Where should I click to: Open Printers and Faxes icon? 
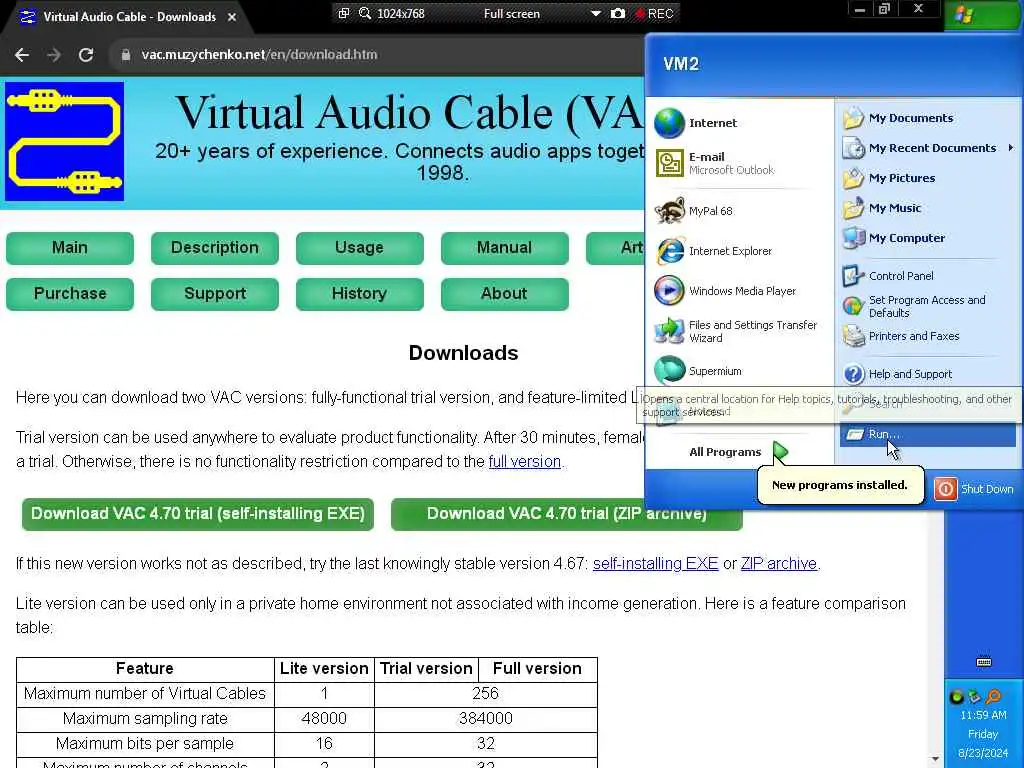(x=853, y=336)
